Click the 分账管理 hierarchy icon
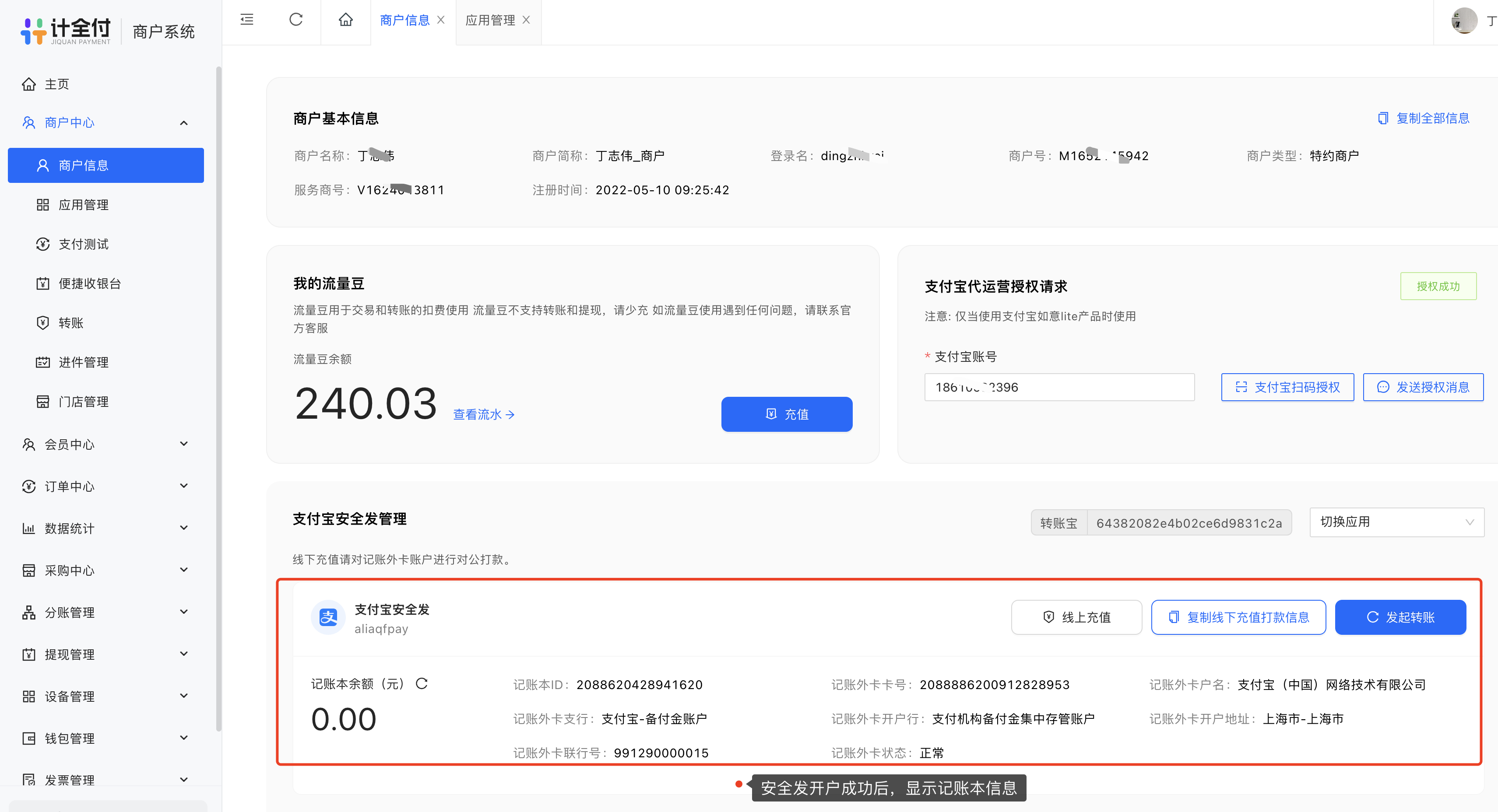Viewport: 1498px width, 812px height. click(x=28, y=612)
